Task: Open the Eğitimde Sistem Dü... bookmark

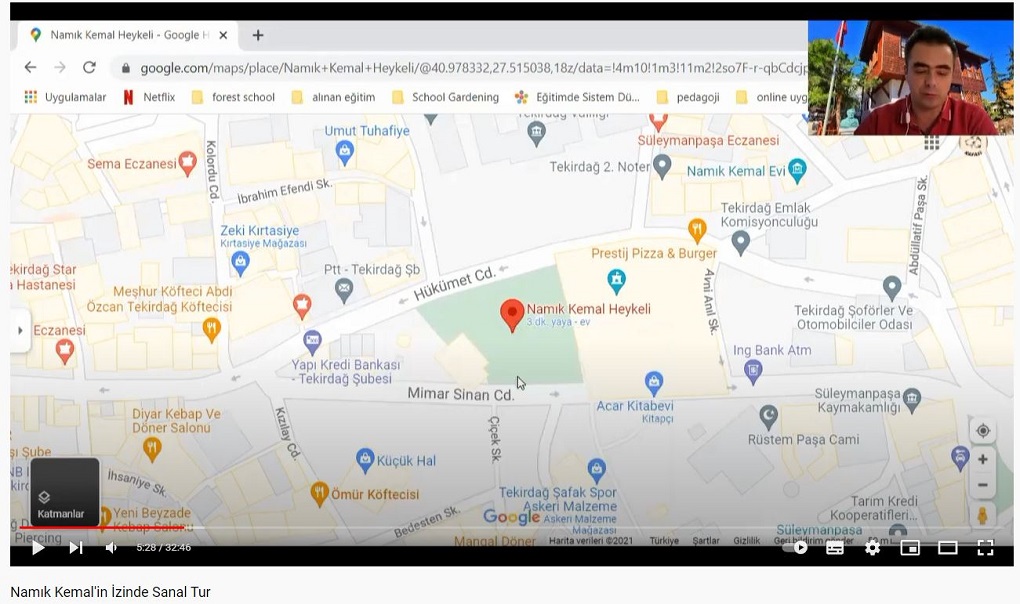Action: (577, 98)
